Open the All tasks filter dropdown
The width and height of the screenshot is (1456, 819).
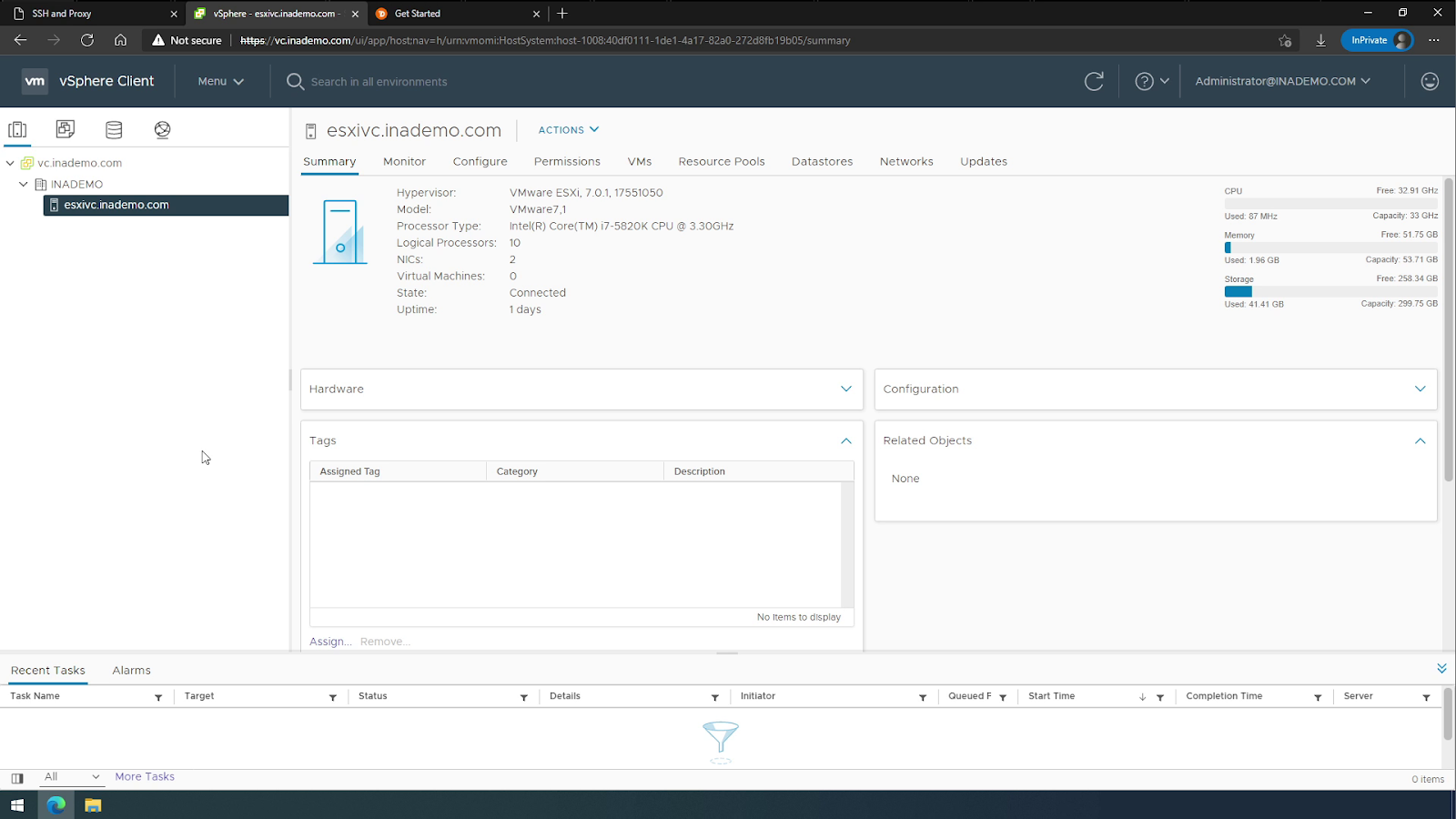click(x=71, y=777)
